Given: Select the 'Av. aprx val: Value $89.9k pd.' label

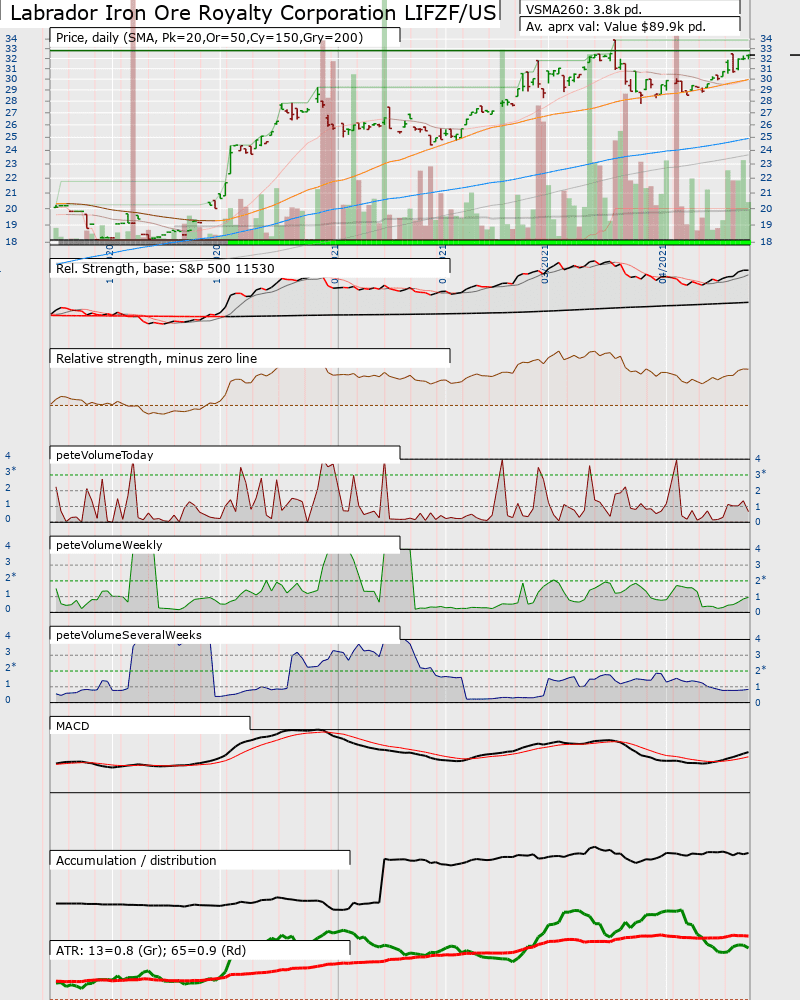Looking at the screenshot, I should [616, 27].
